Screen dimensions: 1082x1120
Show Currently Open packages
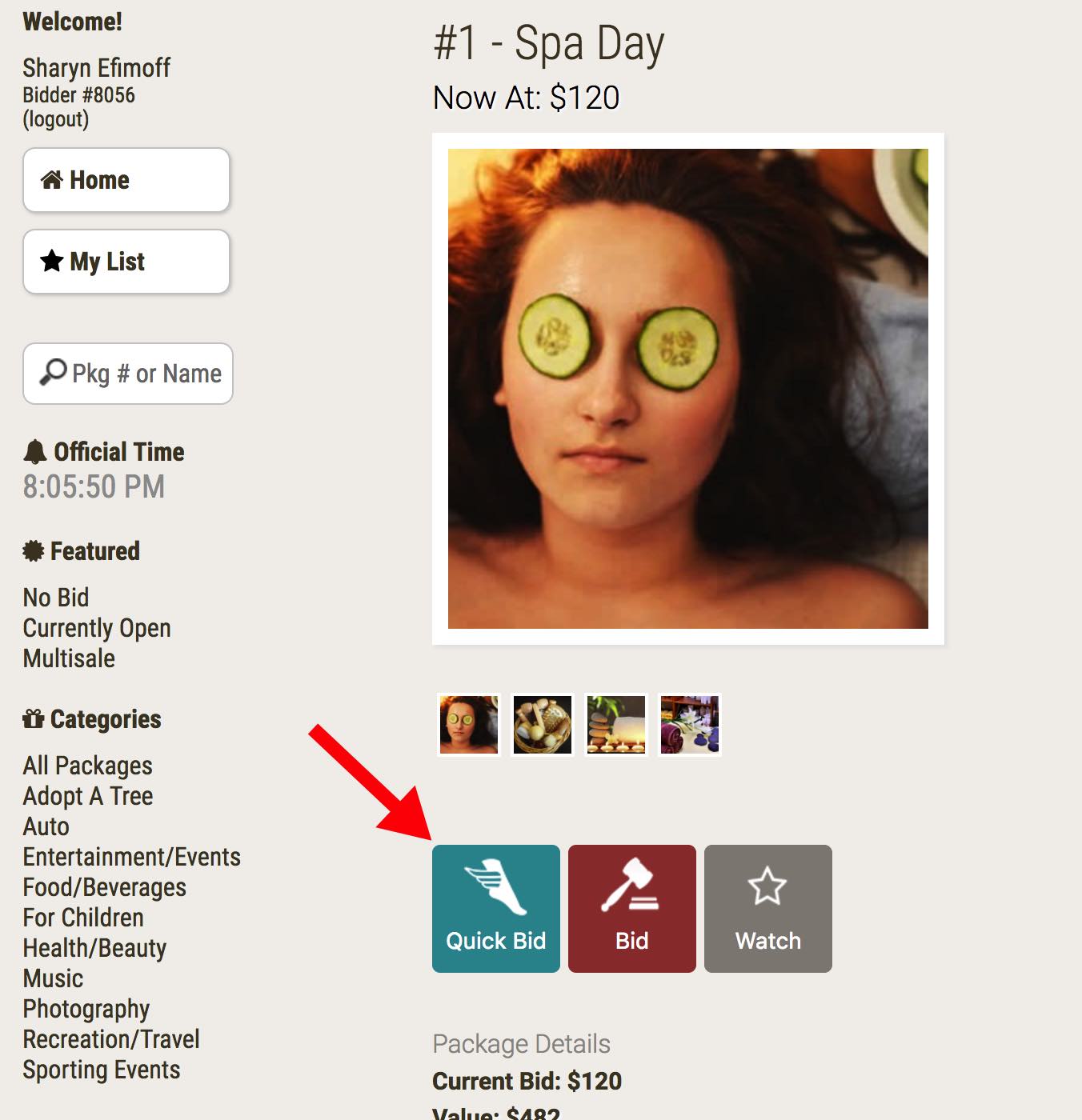pos(97,628)
